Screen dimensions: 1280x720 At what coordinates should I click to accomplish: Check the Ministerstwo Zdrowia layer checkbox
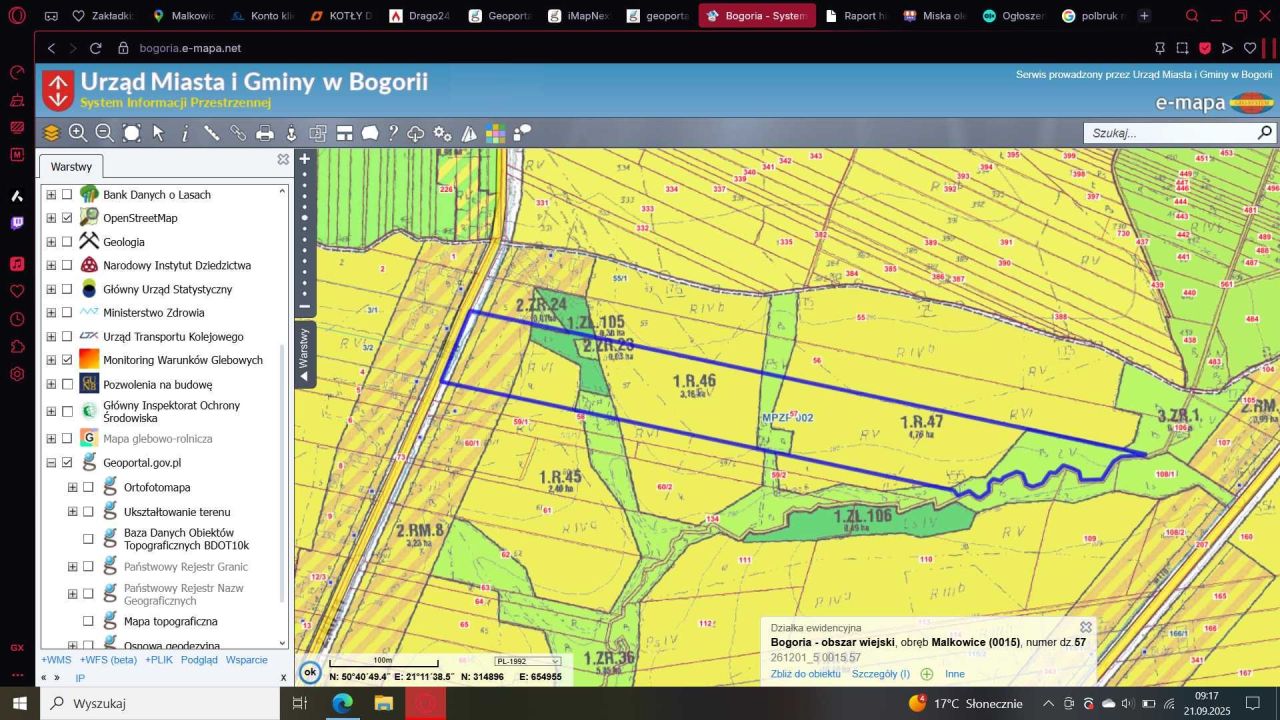pos(68,313)
